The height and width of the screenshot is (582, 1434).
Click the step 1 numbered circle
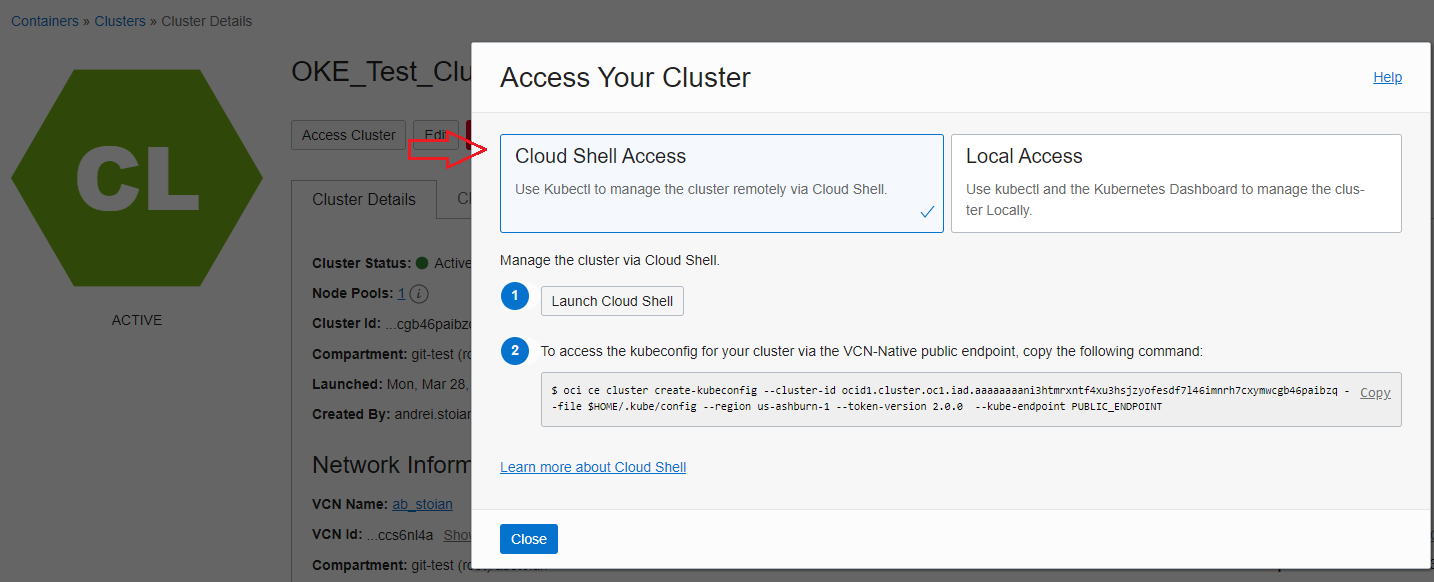514,296
